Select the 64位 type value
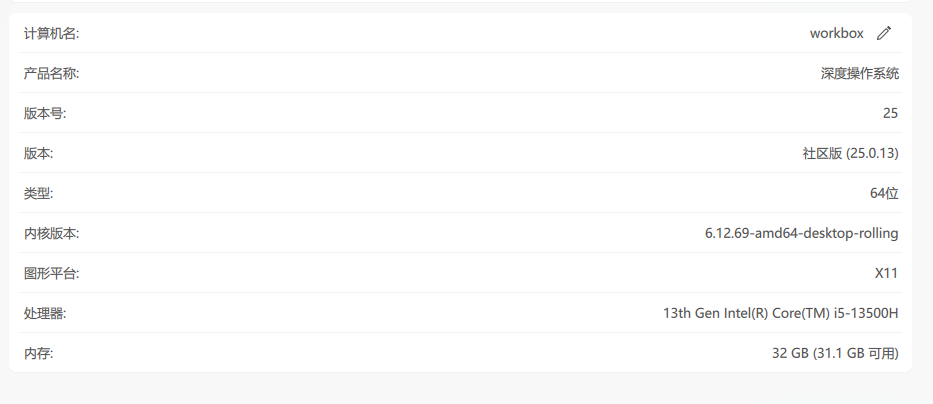This screenshot has height=404, width=933. 884,193
